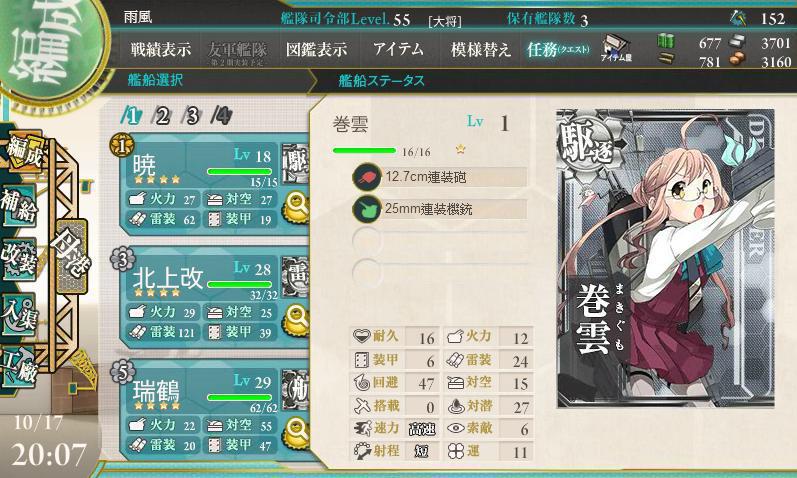Select fleet tab 3
This screenshot has height=478, width=797.
tap(192, 116)
